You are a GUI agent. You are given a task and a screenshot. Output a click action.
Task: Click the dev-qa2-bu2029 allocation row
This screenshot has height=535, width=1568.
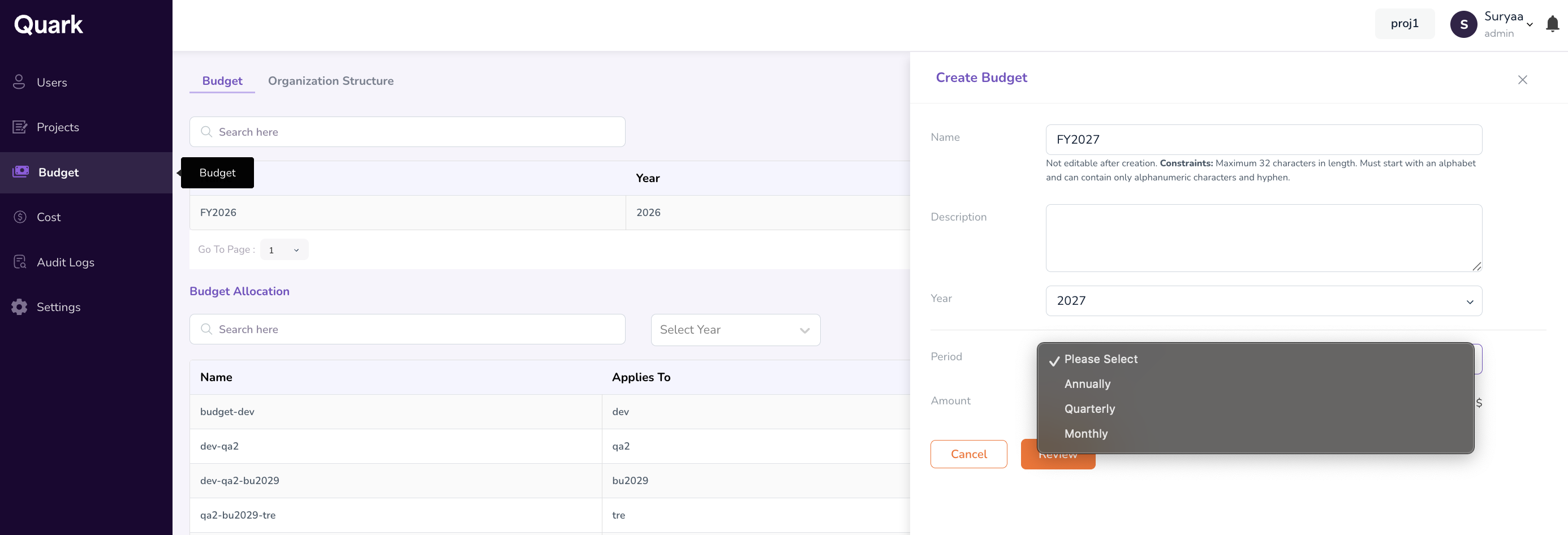coord(550,481)
